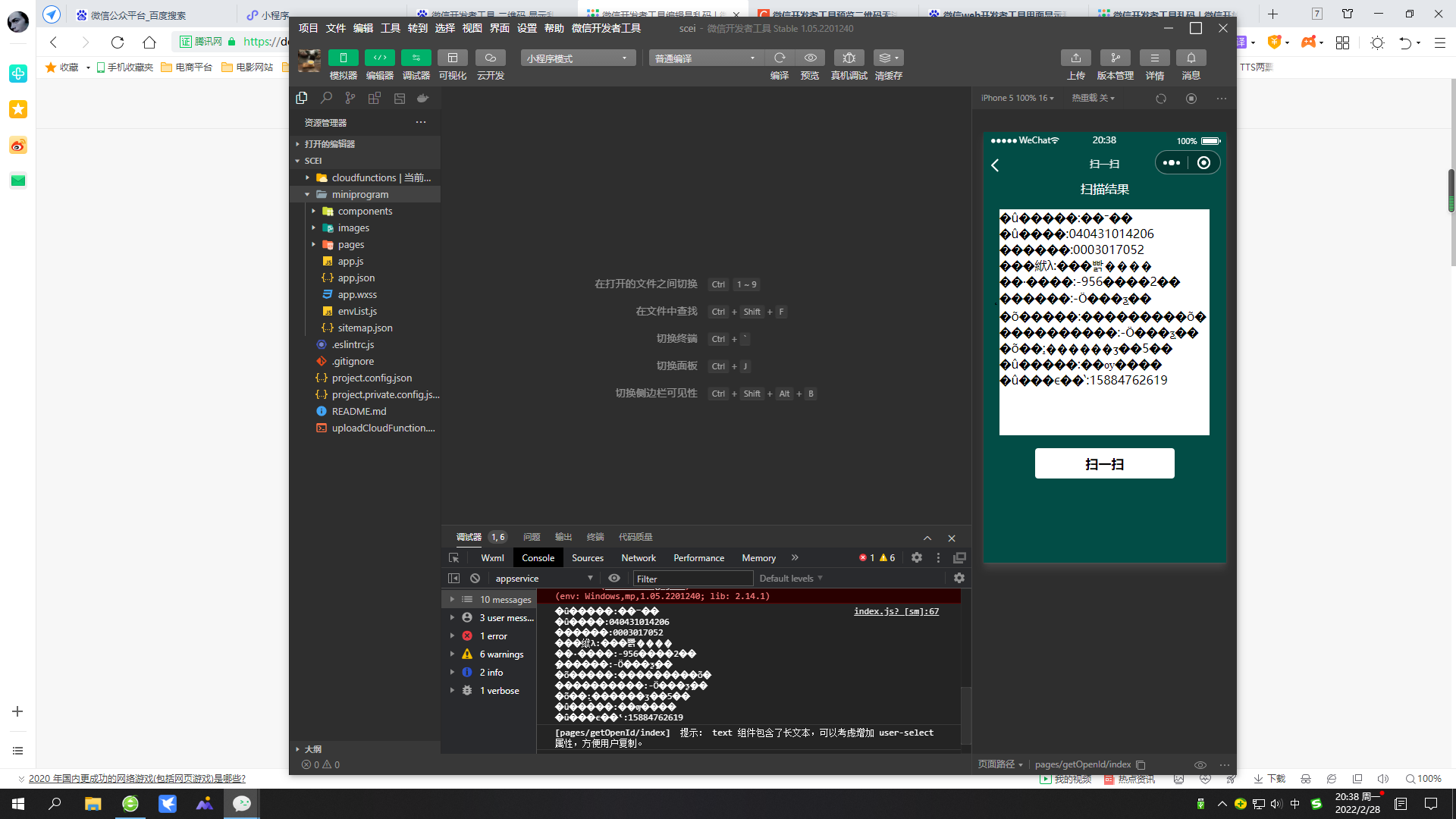Open source control icon in sidebar
Screen dimensions: 1456x819
[x=350, y=98]
